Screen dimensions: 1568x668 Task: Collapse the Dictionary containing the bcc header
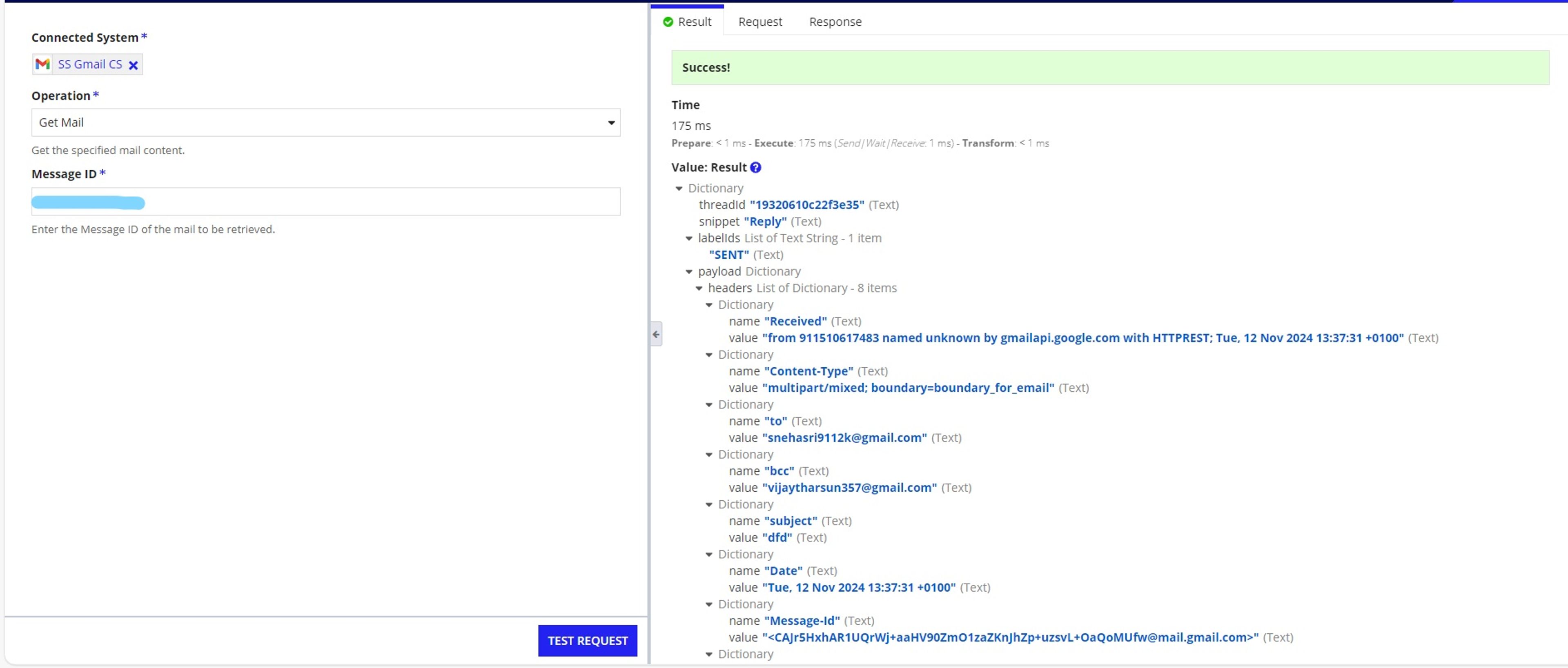click(709, 455)
